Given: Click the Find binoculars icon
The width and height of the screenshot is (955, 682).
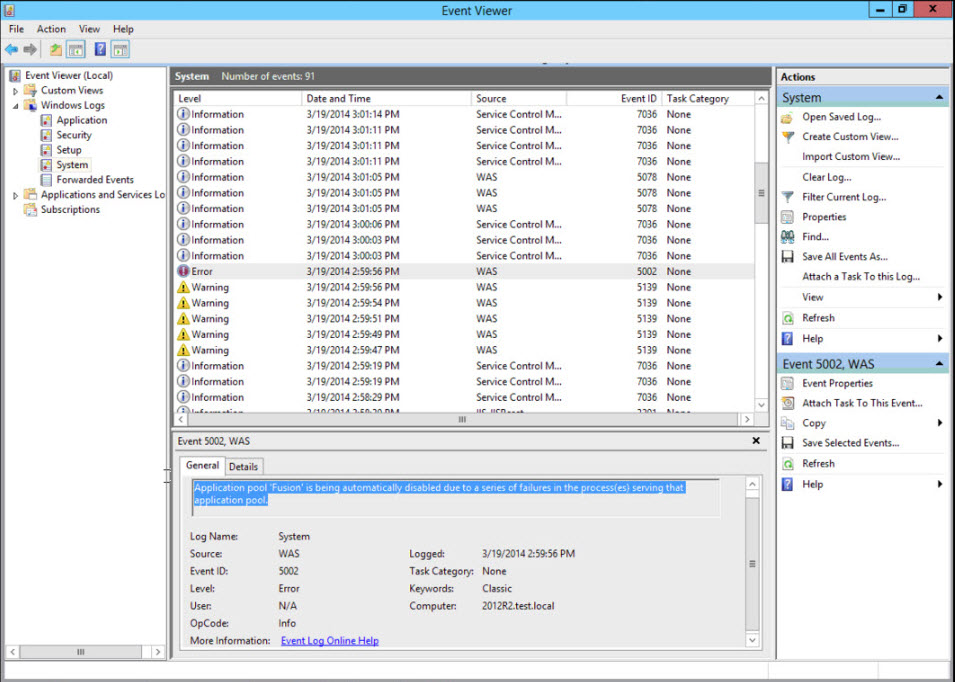Looking at the screenshot, I should (x=788, y=237).
